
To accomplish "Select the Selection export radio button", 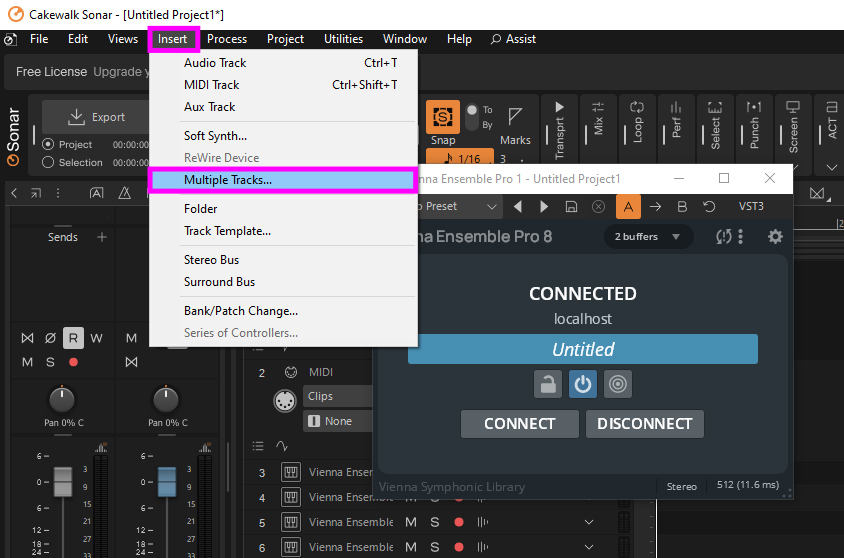I will 48,162.
